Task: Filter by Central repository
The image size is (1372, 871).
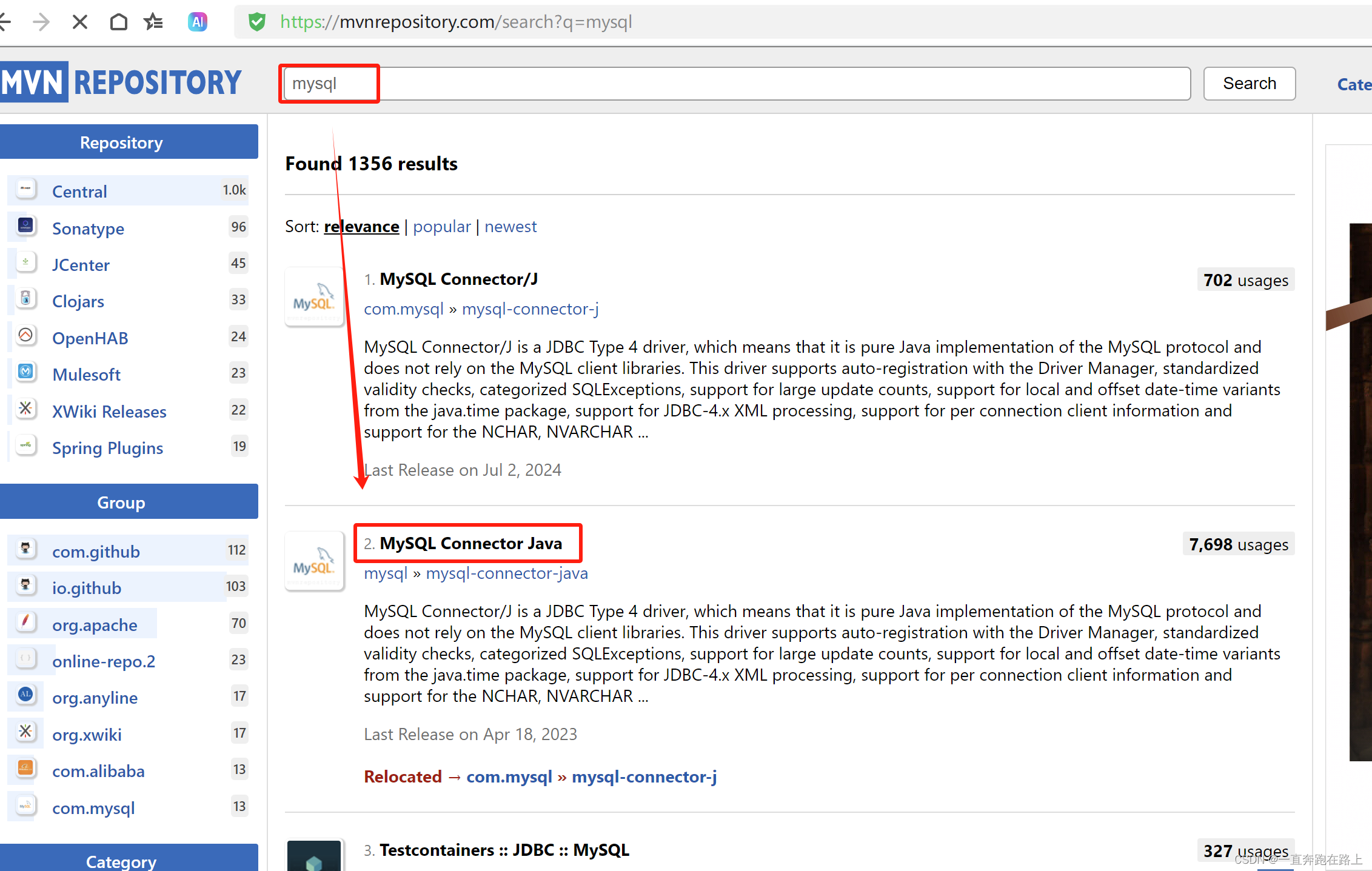Action: pyautogui.click(x=79, y=192)
